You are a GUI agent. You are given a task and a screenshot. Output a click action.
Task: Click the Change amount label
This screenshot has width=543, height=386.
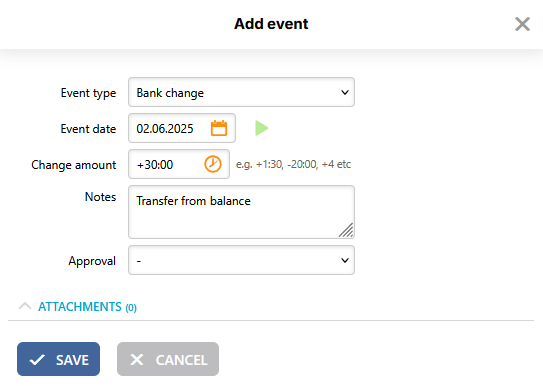[74, 165]
